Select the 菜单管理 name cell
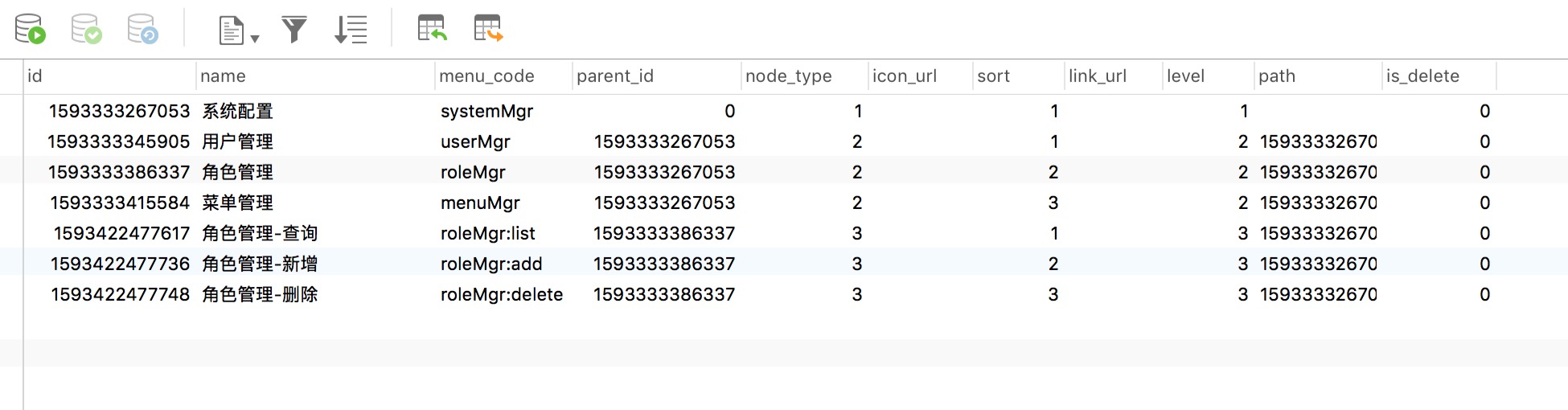The width and height of the screenshot is (1568, 410). (237, 203)
